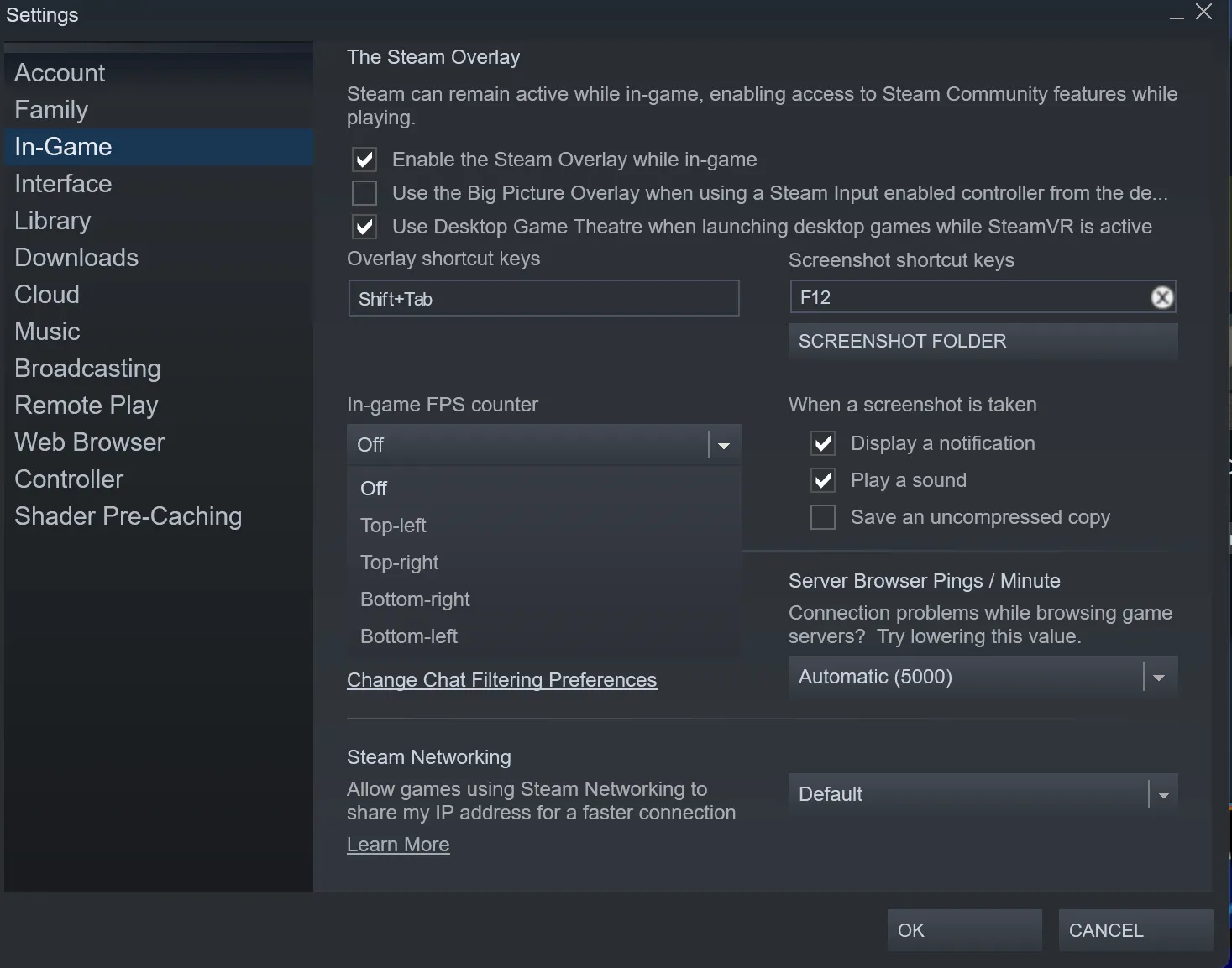Disable Play a sound when screenshot taken
Screen dimensions: 1232x968
[x=822, y=479]
